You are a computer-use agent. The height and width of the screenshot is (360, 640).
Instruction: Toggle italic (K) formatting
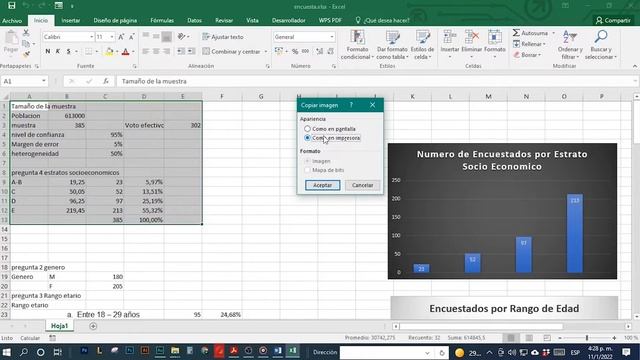tap(58, 51)
